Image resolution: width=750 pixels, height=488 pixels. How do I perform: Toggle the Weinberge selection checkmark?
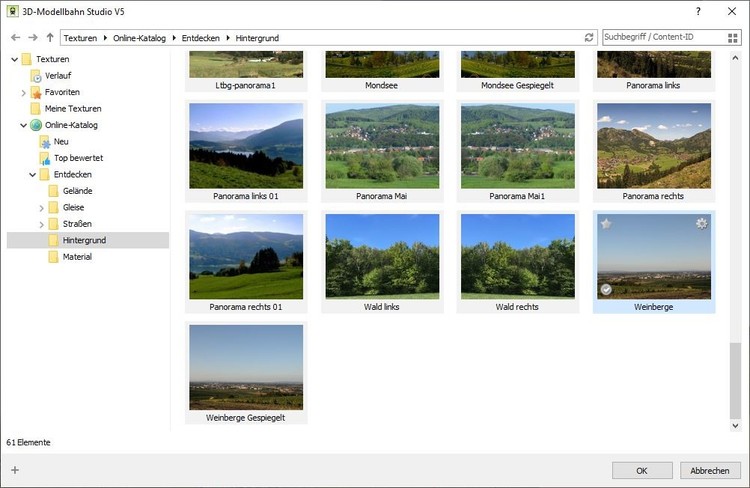pos(606,289)
